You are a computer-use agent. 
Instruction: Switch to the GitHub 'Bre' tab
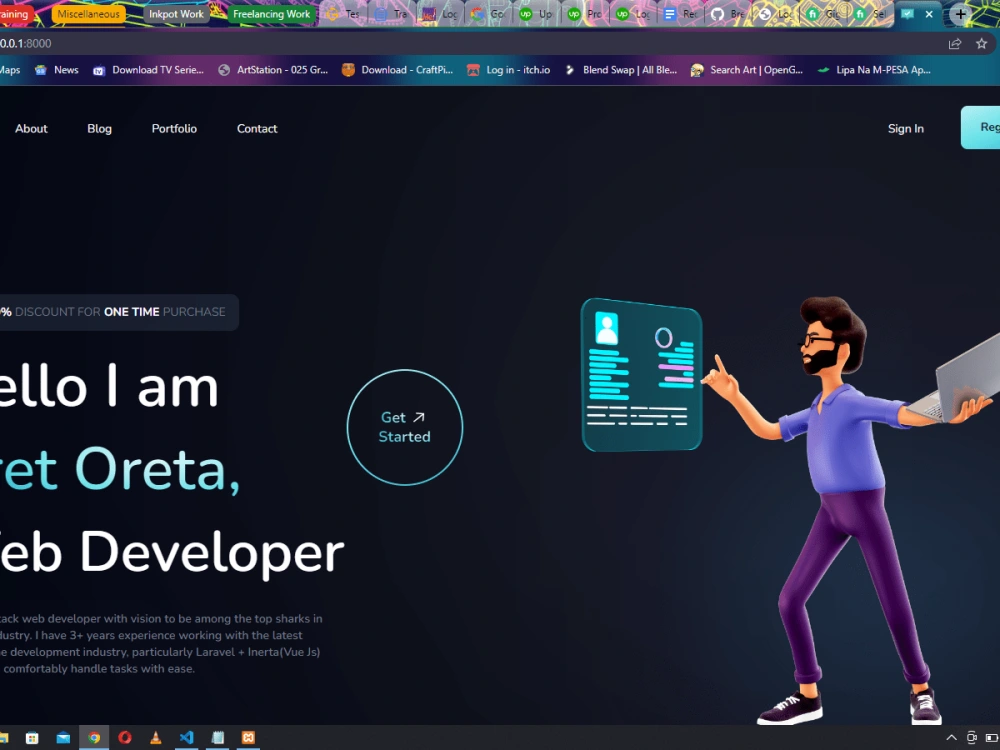[728, 14]
